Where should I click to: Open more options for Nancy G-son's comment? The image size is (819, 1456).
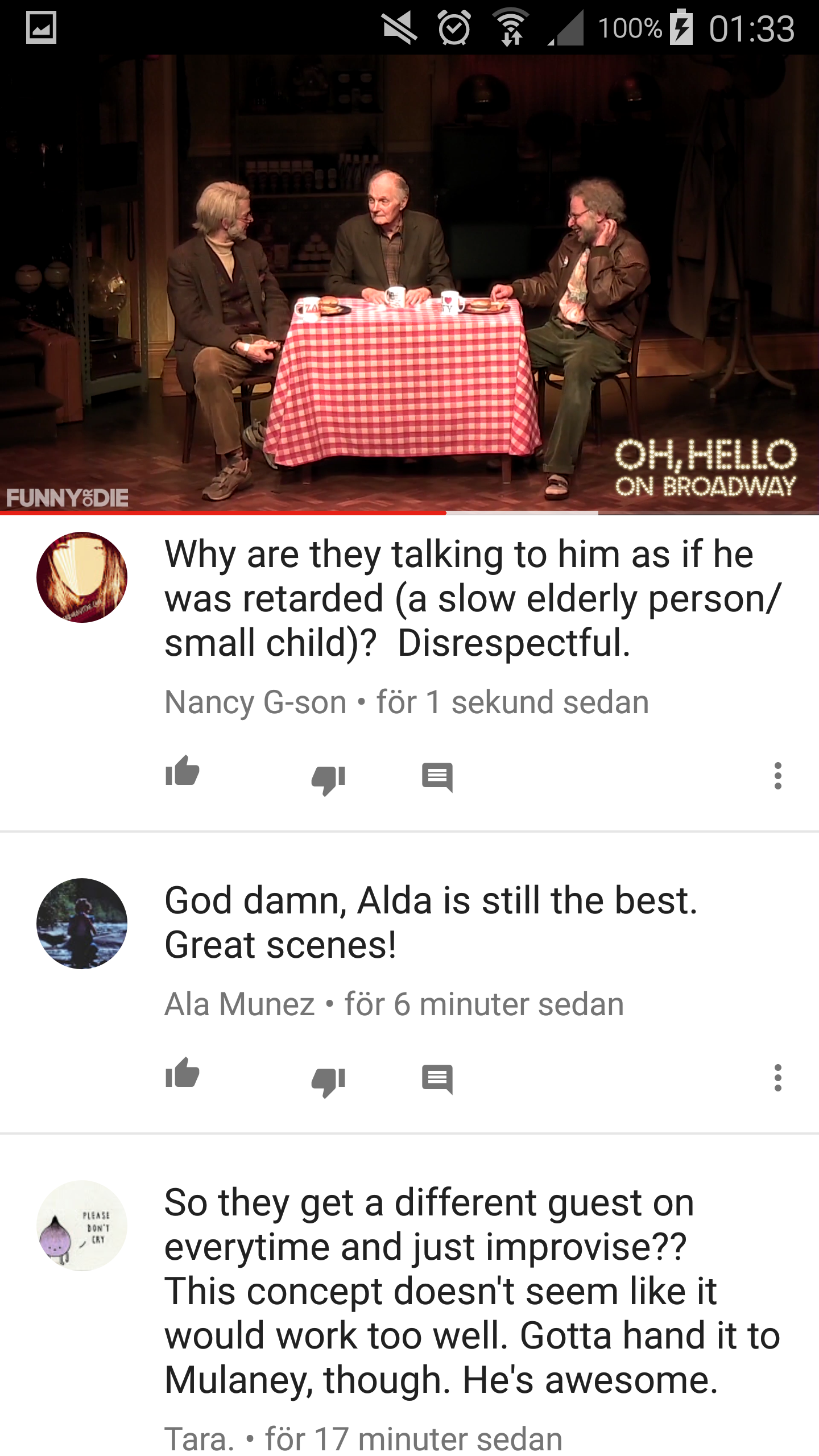point(777,776)
